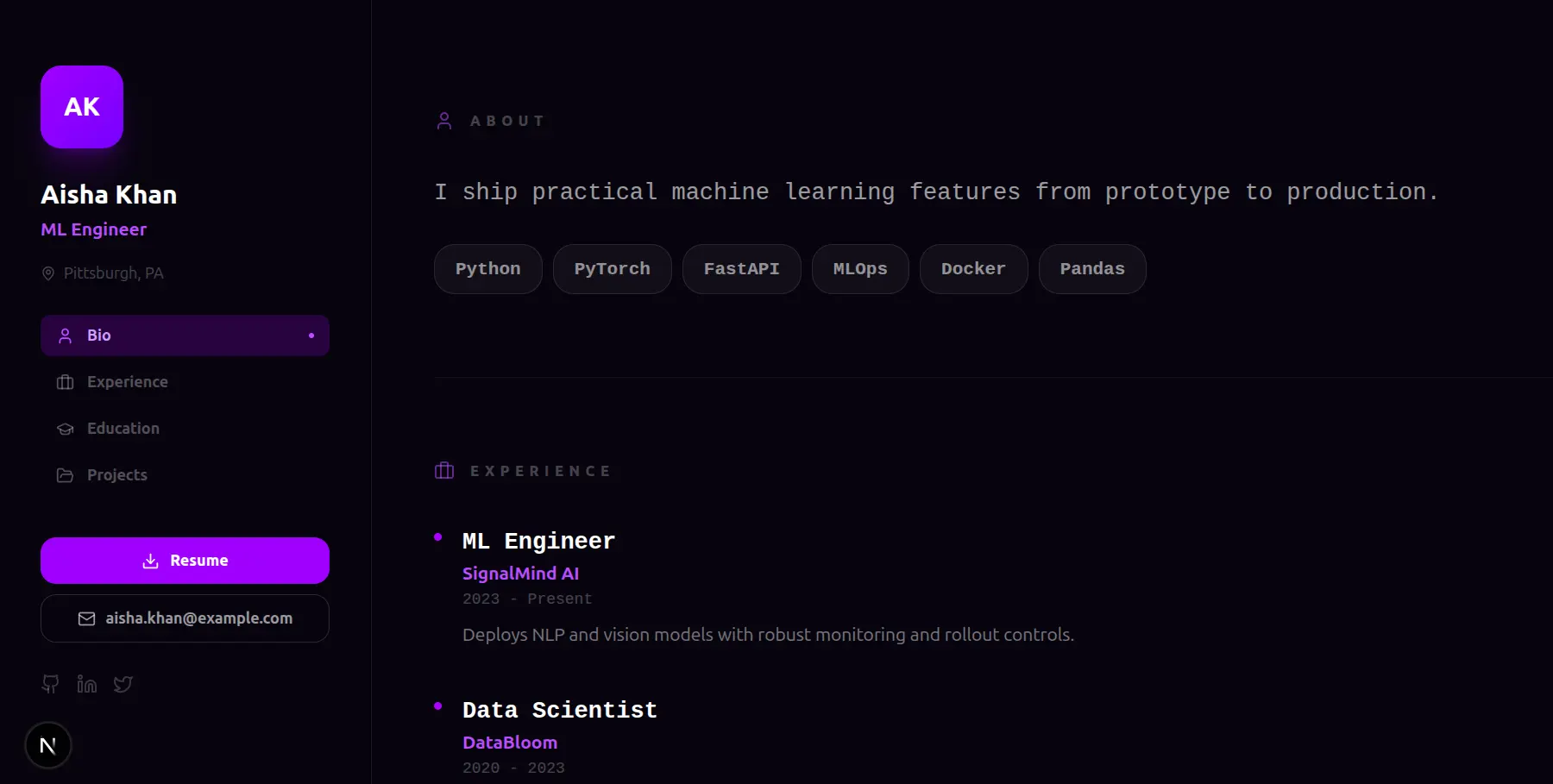Screen dimensions: 1553x784
Task: Click the Docker skill tag
Action: pos(973,269)
